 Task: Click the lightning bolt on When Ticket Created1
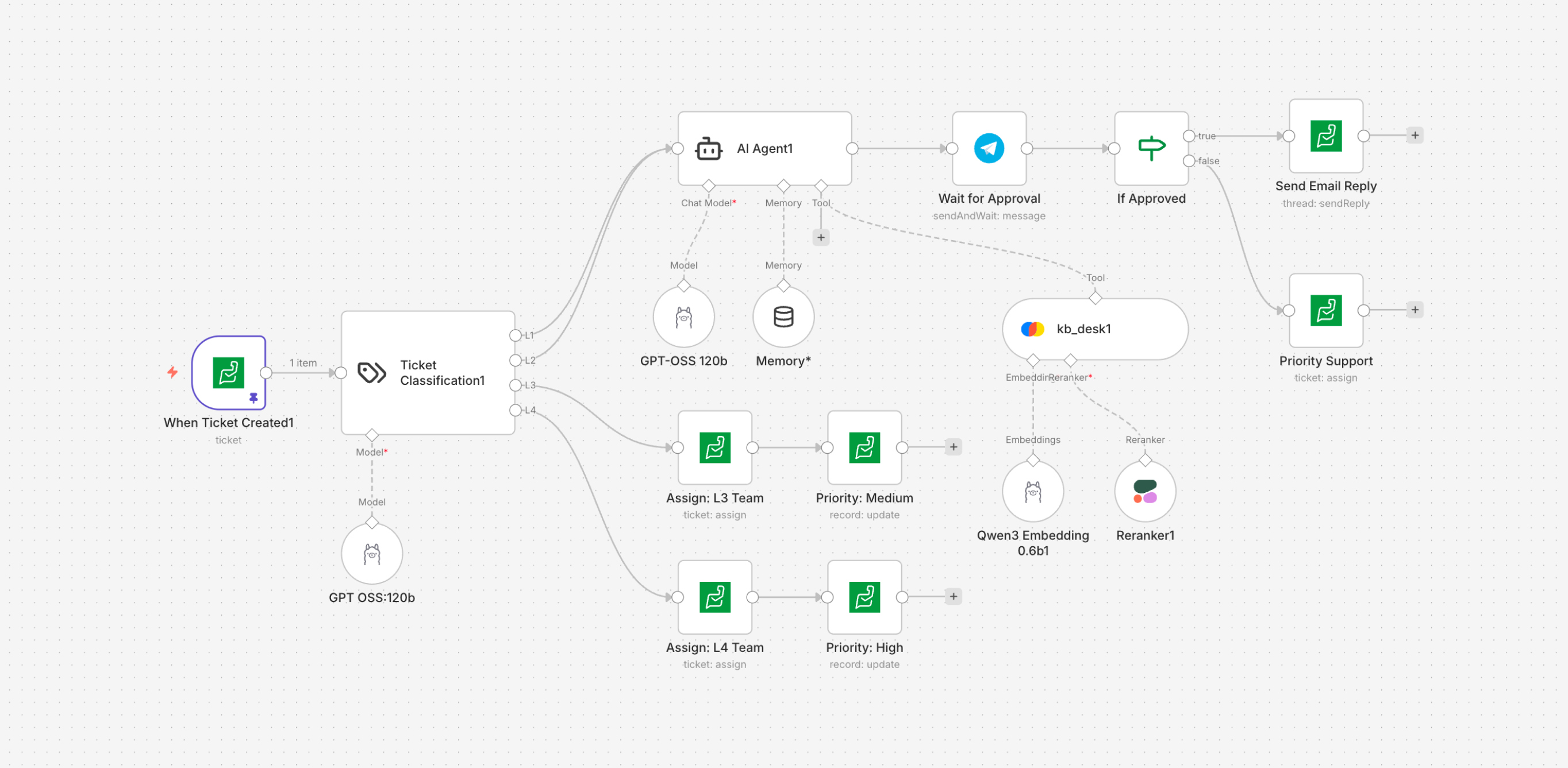[x=172, y=371]
